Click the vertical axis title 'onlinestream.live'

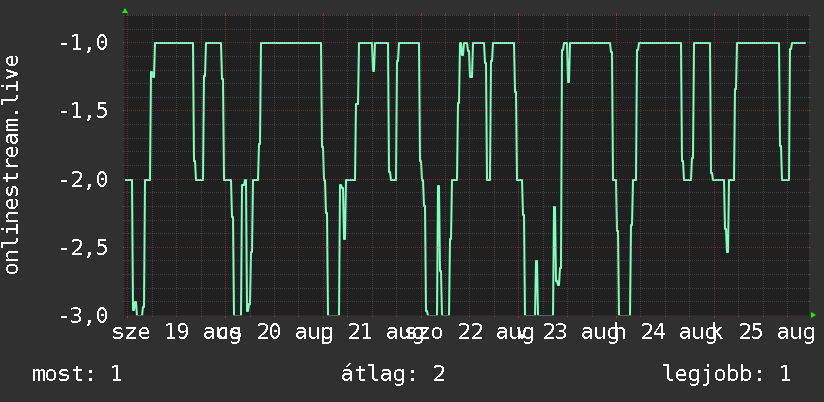point(12,165)
